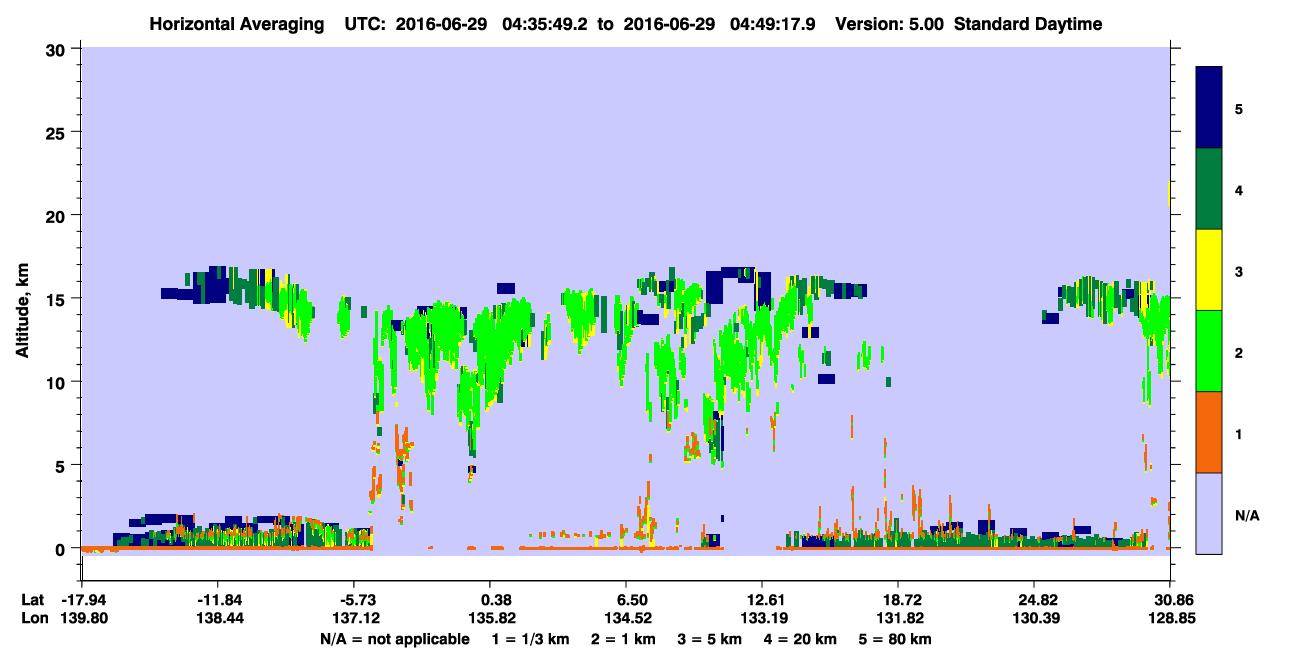Click the '1 = 1/3 km' legend entry
This screenshot has height=667, width=1300.
click(x=530, y=638)
